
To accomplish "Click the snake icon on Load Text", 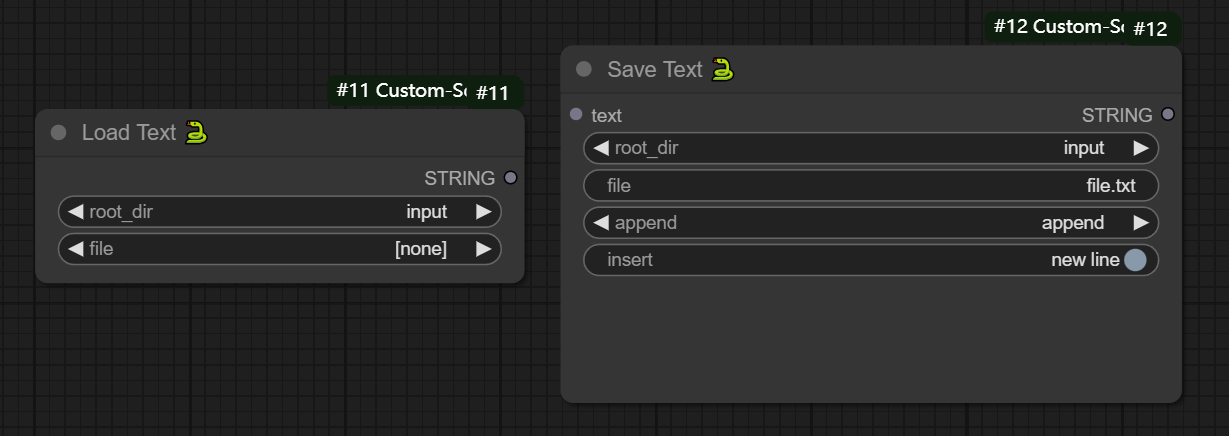I will click(197, 132).
